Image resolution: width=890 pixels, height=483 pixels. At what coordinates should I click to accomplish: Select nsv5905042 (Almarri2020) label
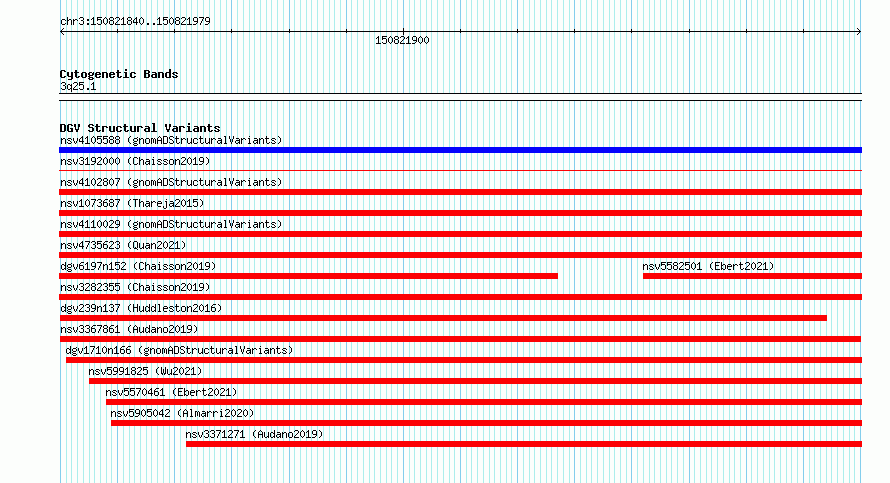[x=182, y=413]
